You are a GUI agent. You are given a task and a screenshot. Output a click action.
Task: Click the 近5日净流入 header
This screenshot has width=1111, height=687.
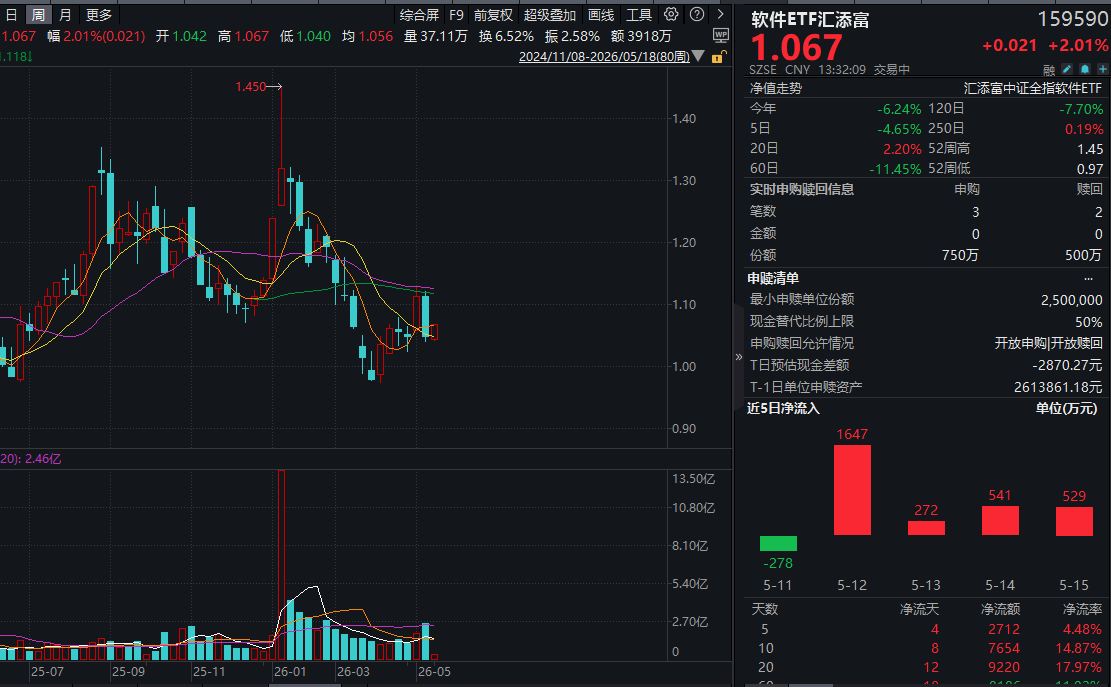783,409
